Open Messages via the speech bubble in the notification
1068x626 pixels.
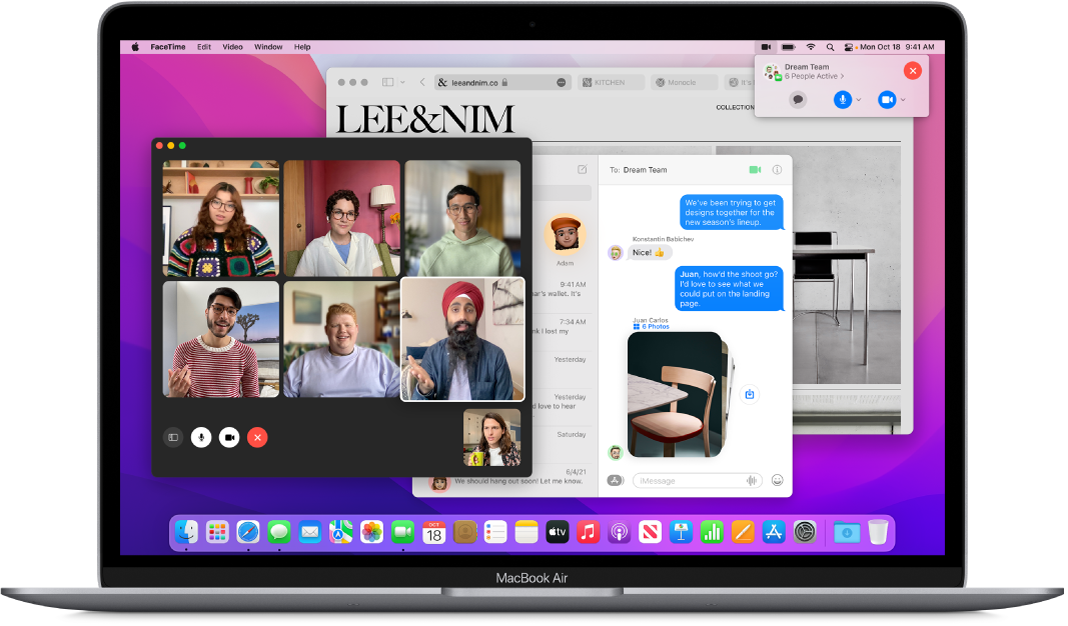[798, 99]
